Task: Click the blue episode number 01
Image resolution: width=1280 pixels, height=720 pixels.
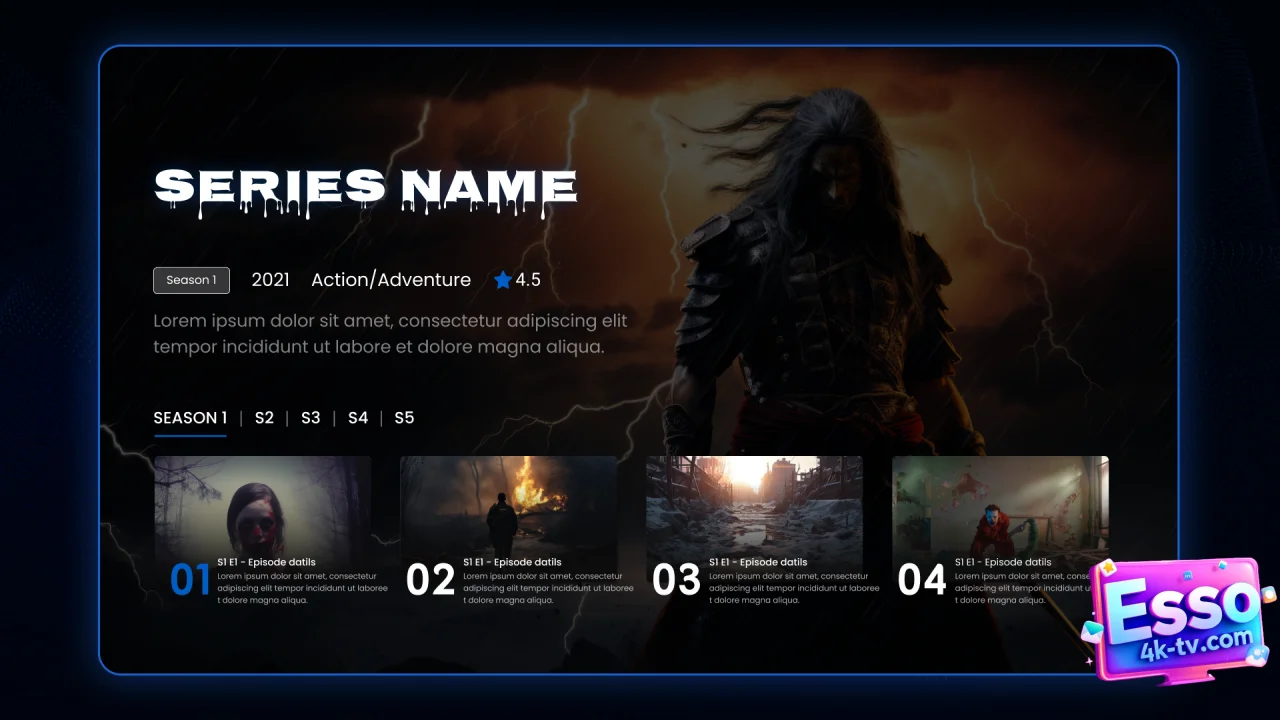Action: click(190, 580)
